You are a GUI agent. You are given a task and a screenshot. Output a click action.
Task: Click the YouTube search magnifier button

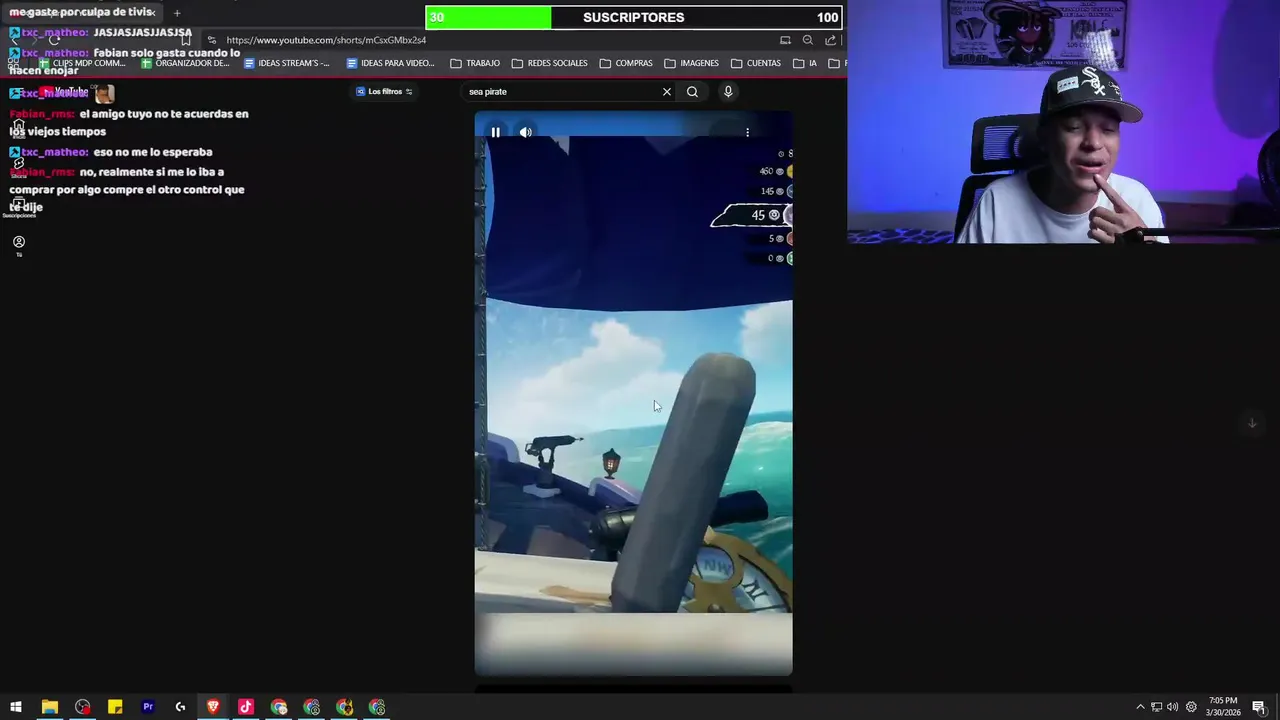click(x=692, y=92)
